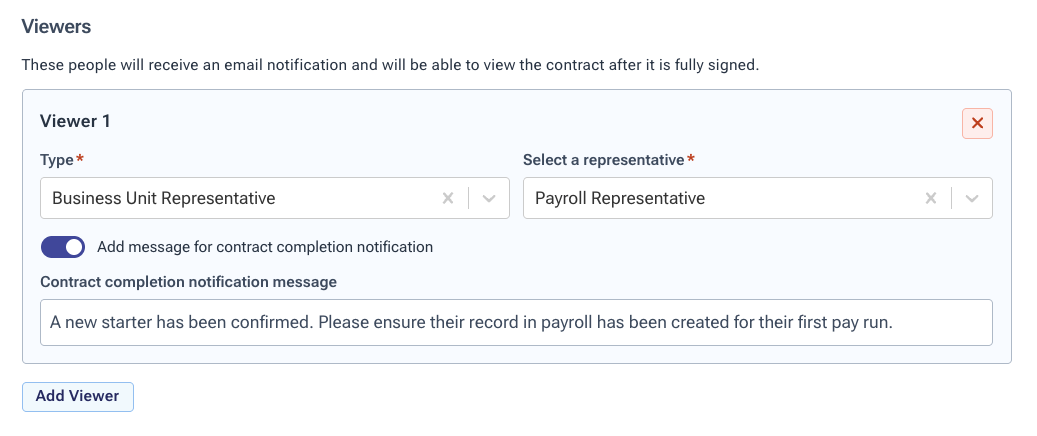1037x436 pixels.
Task: Expand the Type dropdown chevron
Action: coord(489,198)
